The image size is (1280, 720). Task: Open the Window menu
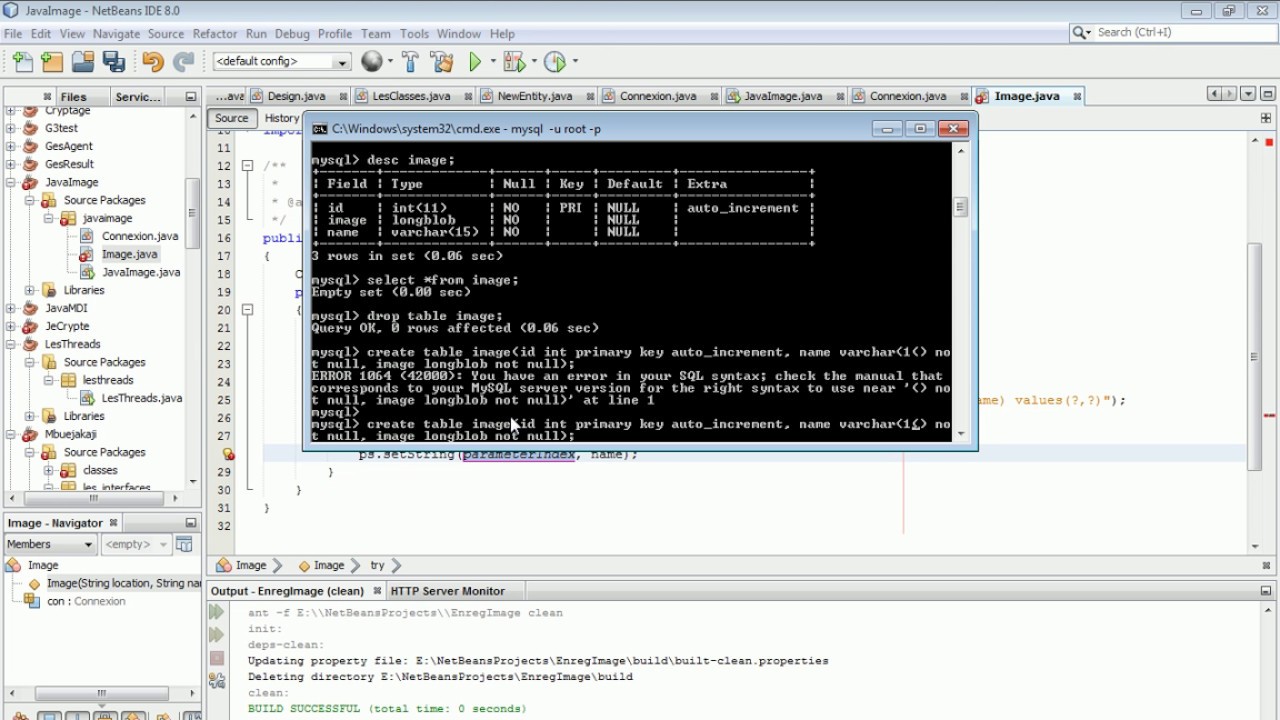tap(459, 33)
